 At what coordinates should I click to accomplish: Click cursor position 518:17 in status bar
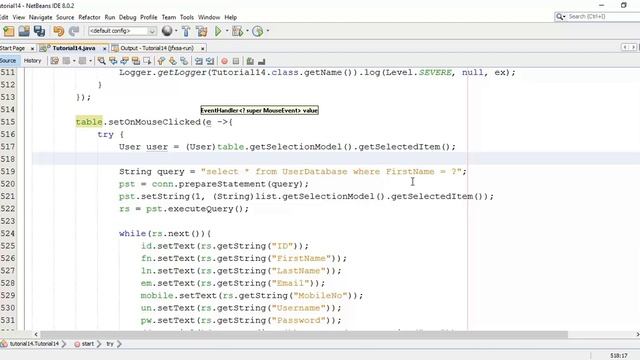(619, 356)
